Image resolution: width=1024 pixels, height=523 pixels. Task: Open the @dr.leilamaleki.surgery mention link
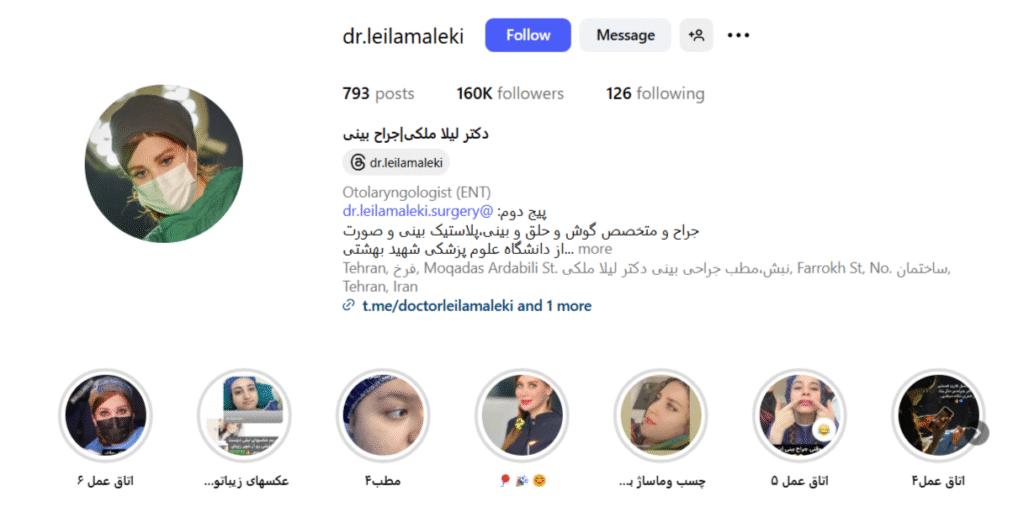click(418, 211)
